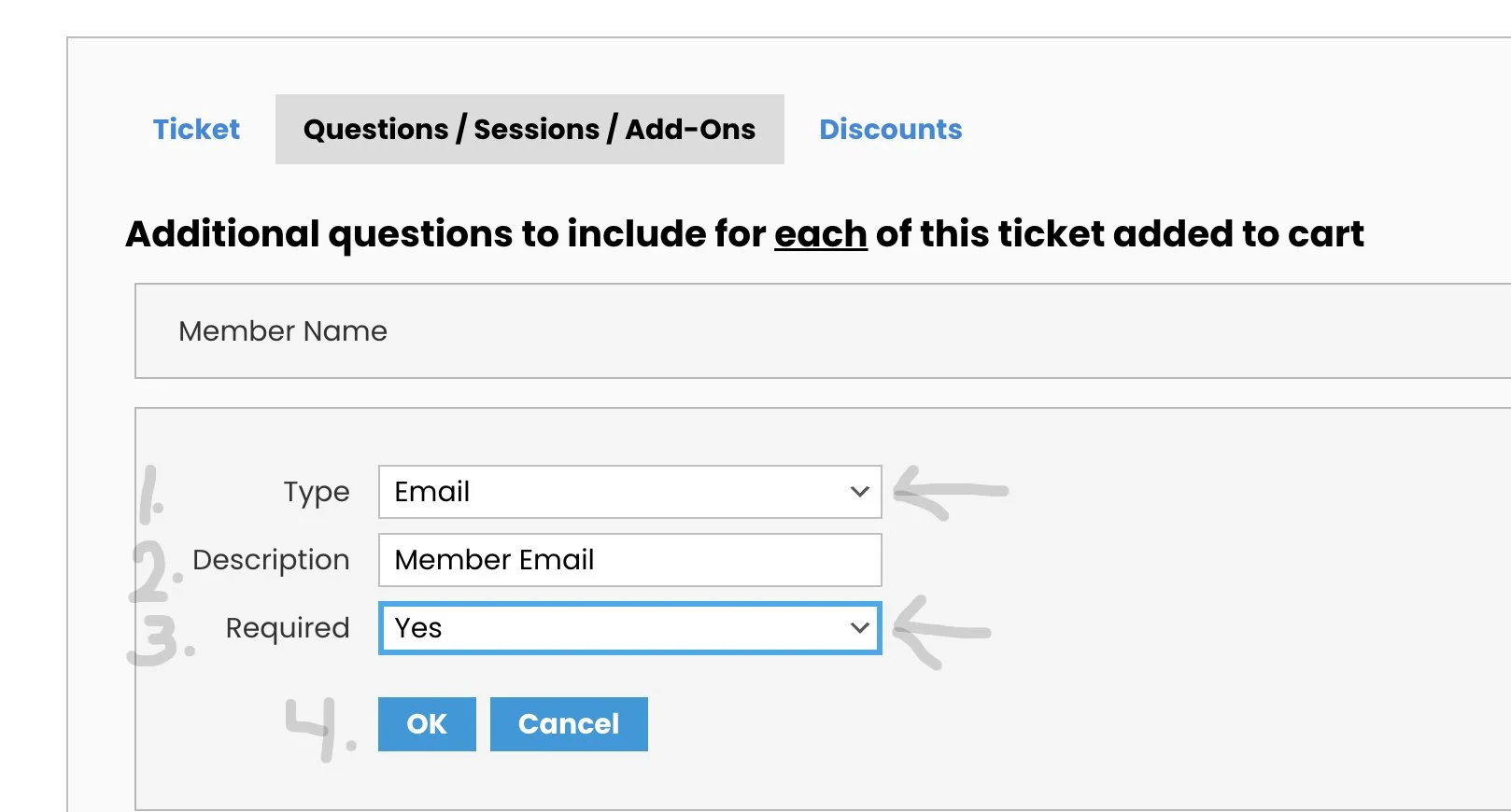Click the underlined word "each" in heading
The image size is (1511, 812).
click(820, 233)
